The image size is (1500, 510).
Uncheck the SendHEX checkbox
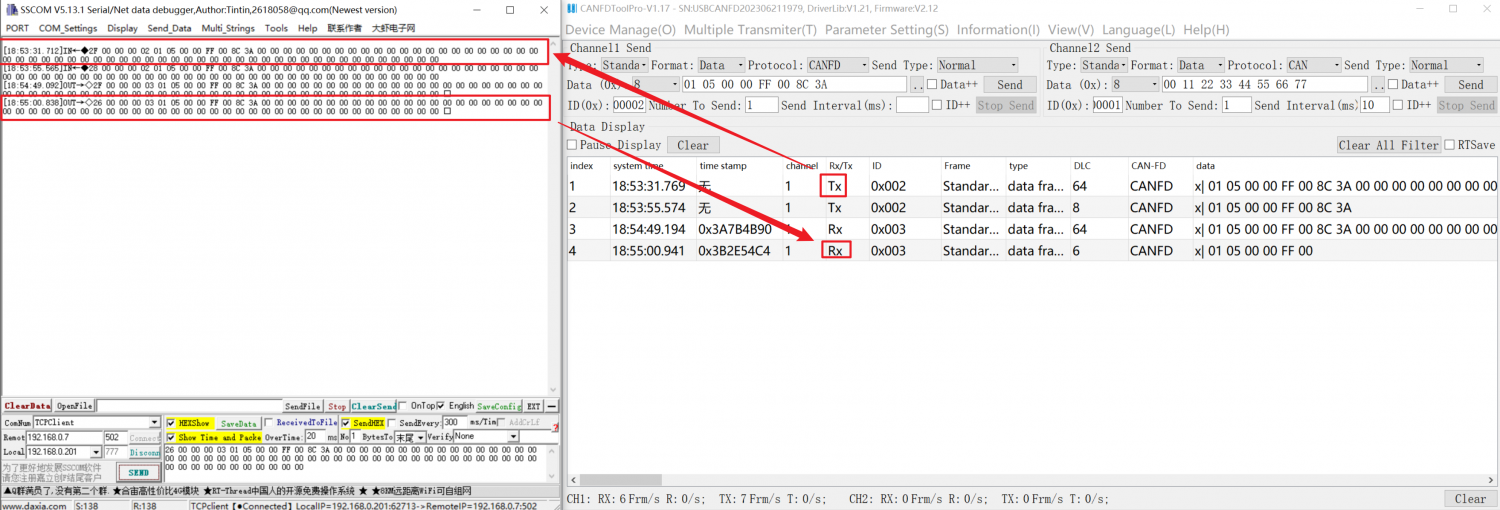point(346,423)
